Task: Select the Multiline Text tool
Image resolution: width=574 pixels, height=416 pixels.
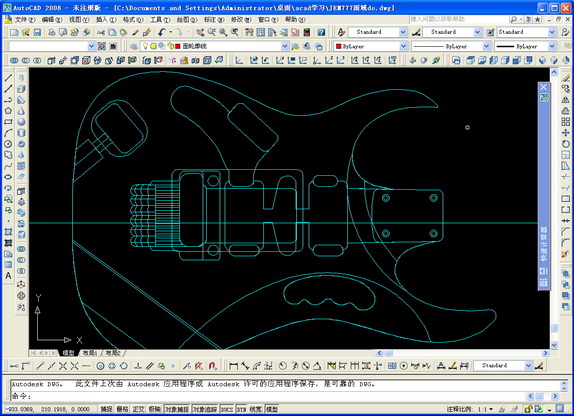Action: point(8,276)
